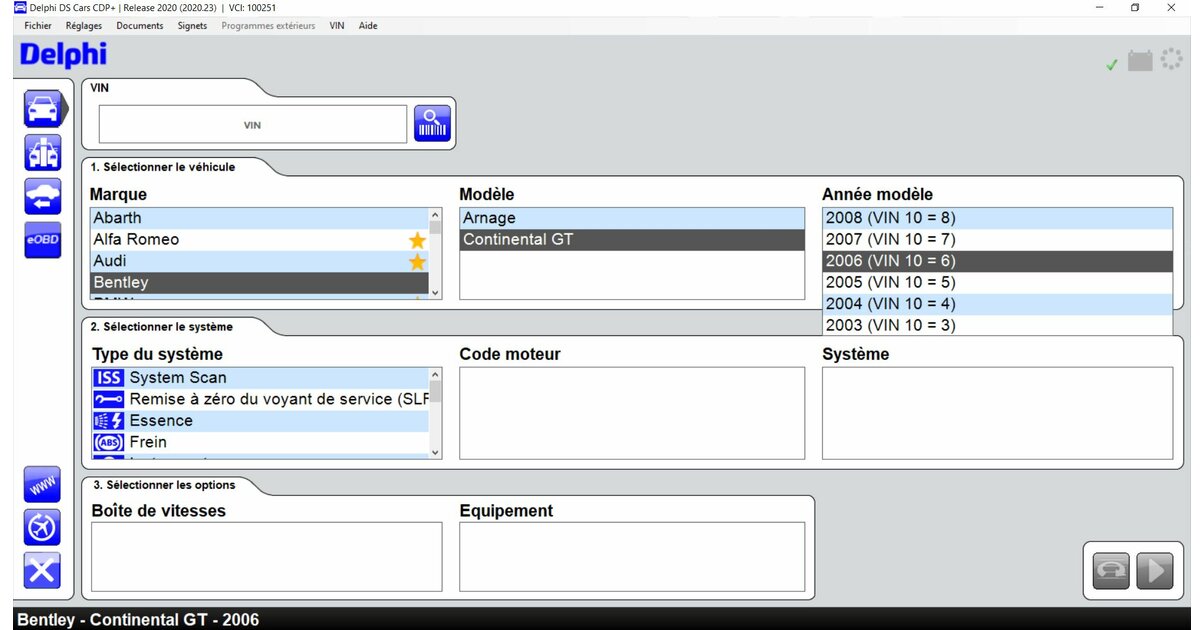
Task: Select Bentley brand
Action: [259, 283]
